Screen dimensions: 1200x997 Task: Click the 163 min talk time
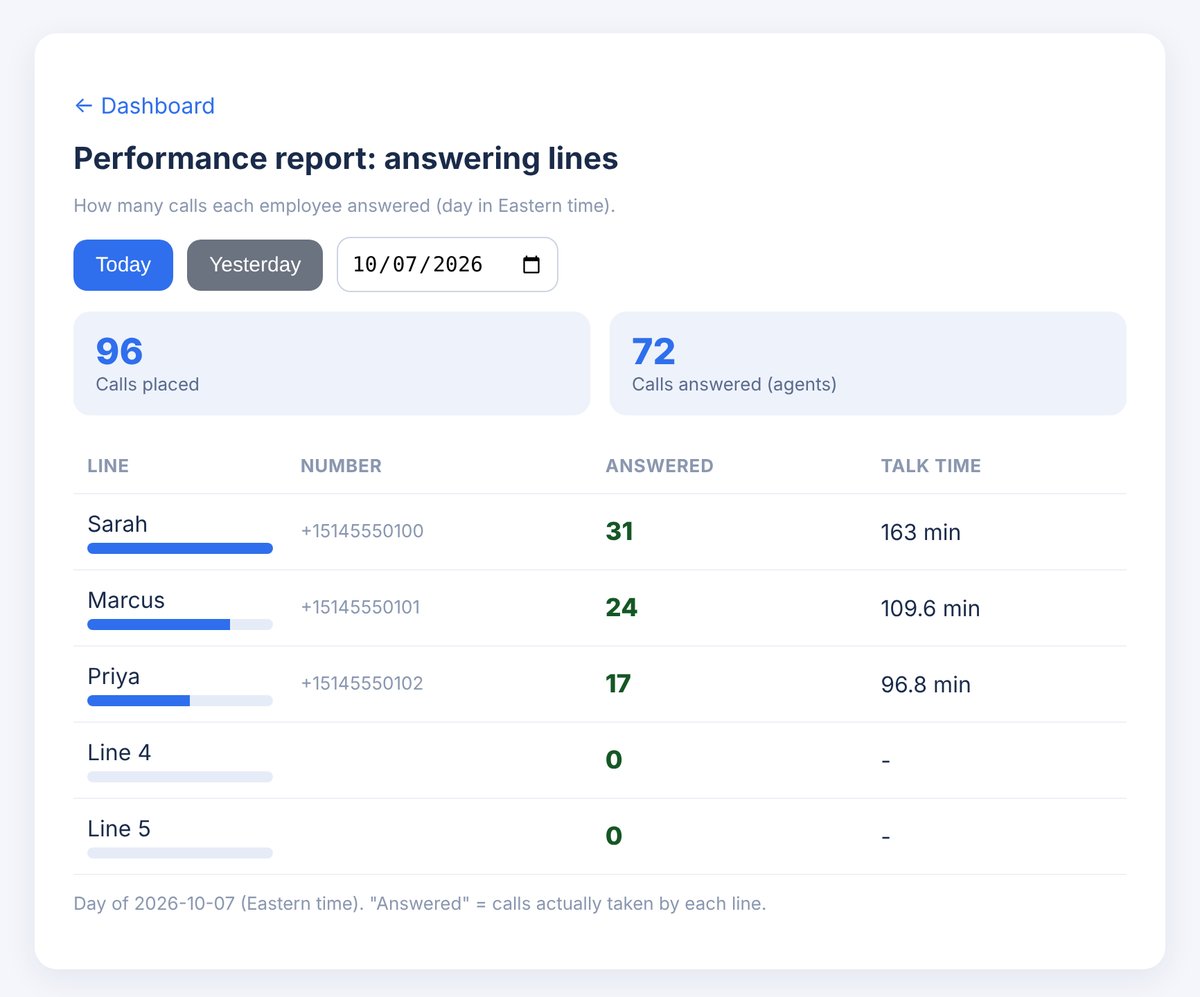pos(921,532)
